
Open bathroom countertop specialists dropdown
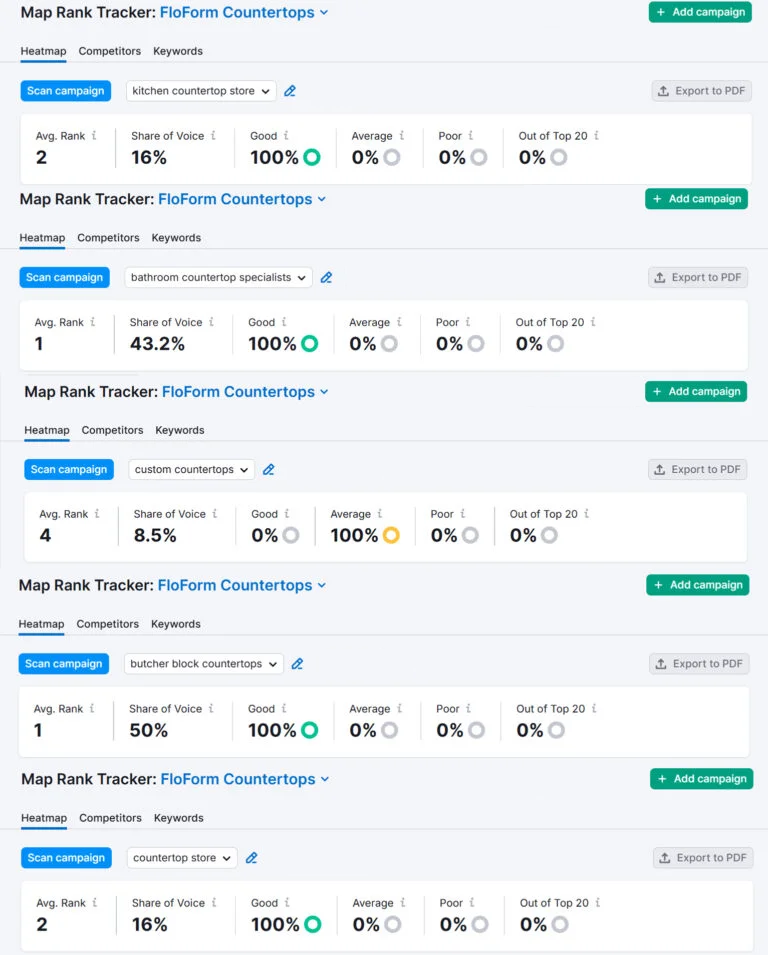[x=218, y=278]
